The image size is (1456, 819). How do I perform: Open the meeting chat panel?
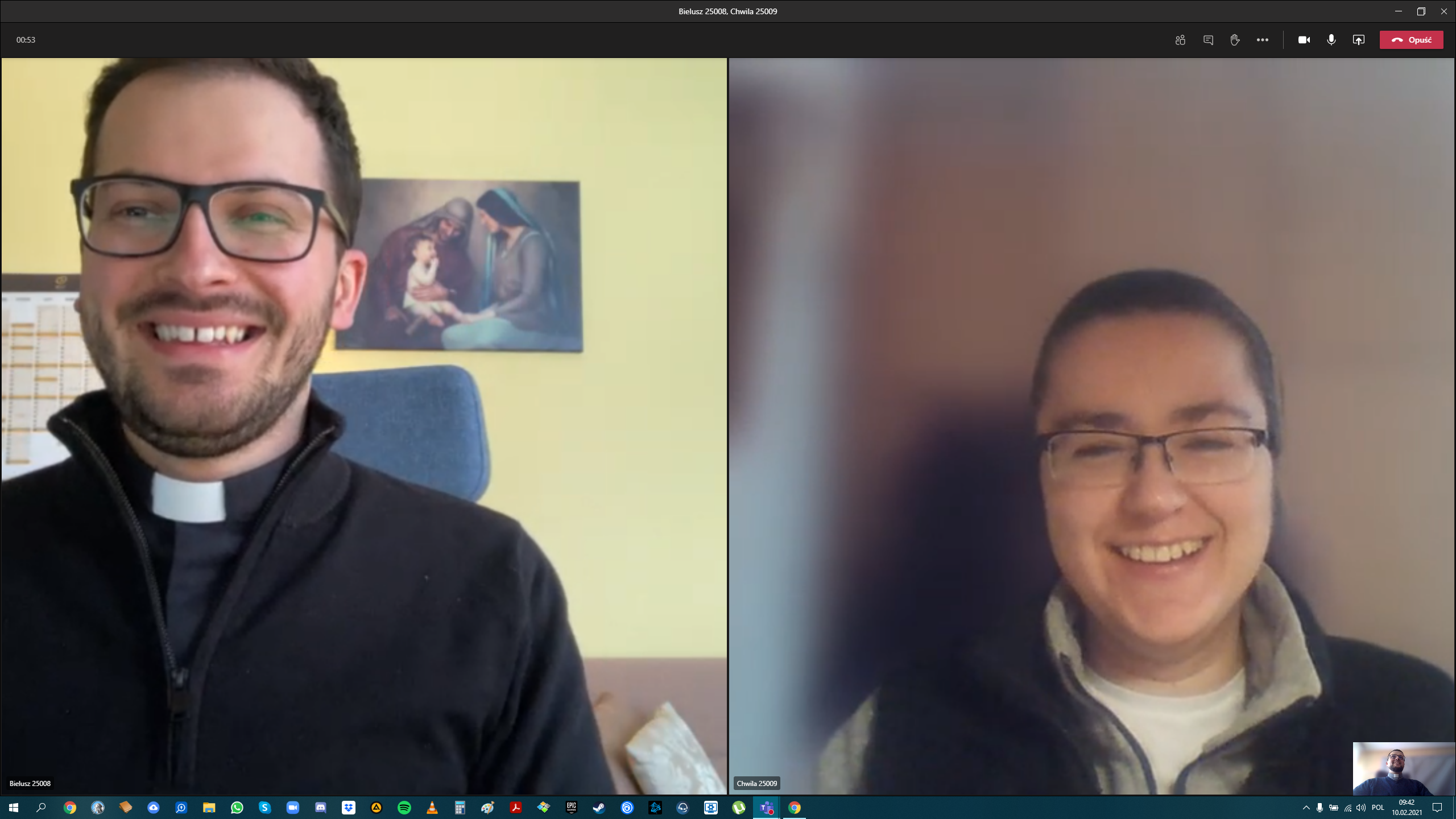(x=1208, y=40)
